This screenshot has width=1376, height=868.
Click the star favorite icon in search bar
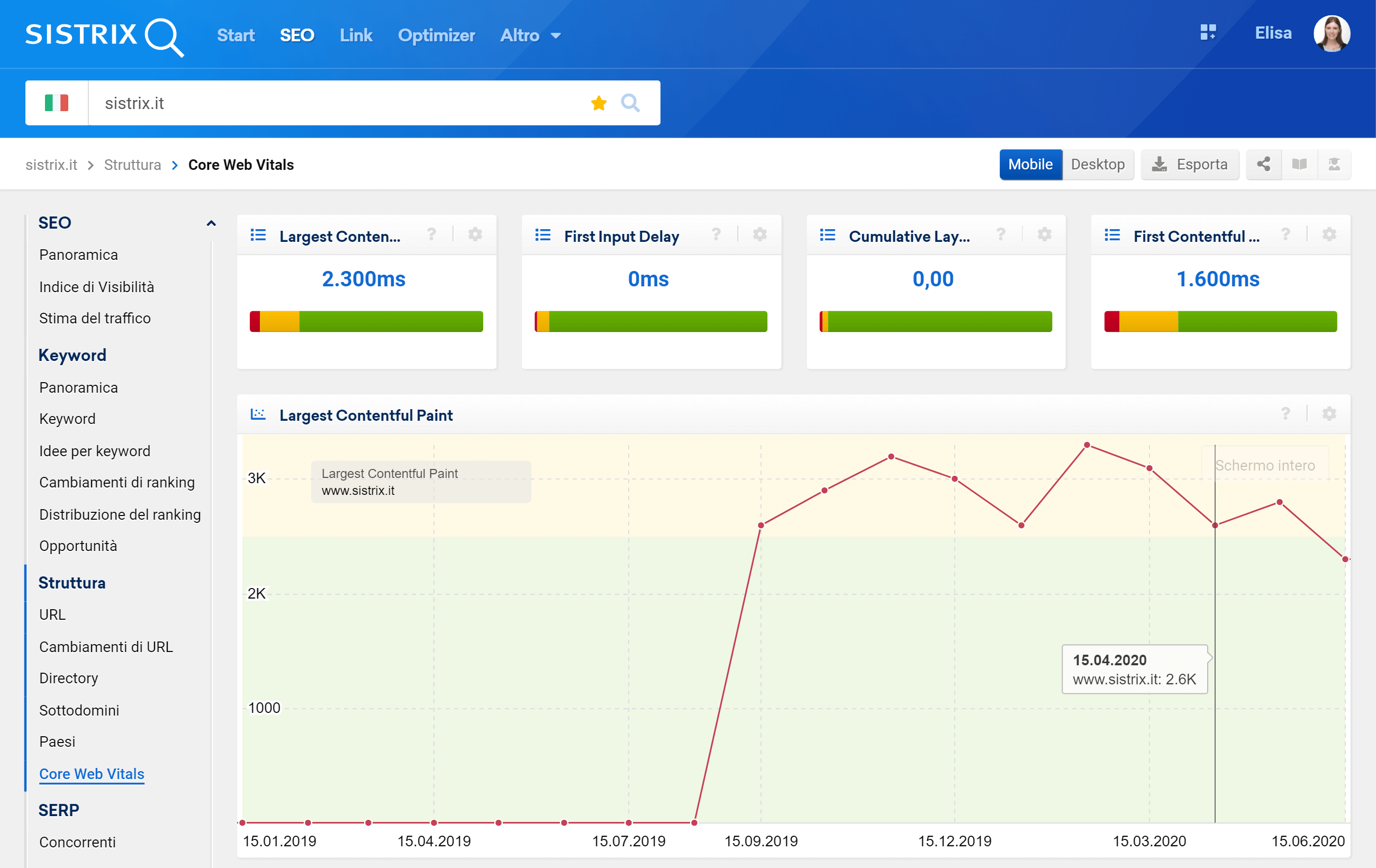click(598, 103)
